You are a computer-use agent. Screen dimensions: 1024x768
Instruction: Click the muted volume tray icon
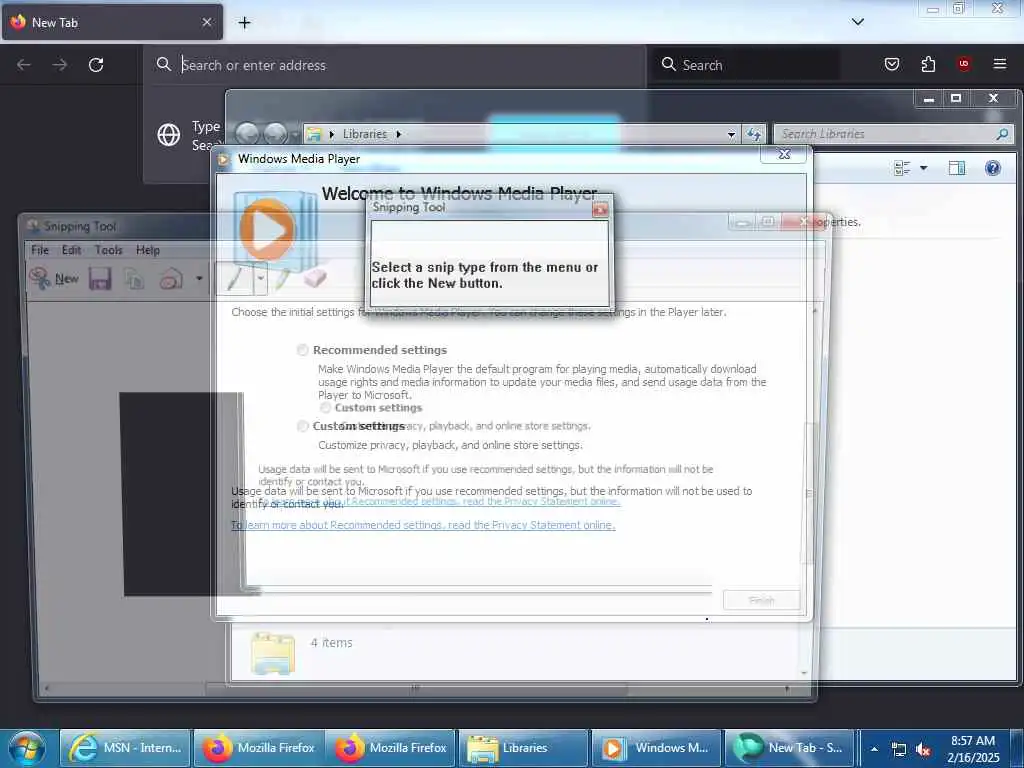pyautogui.click(x=922, y=750)
